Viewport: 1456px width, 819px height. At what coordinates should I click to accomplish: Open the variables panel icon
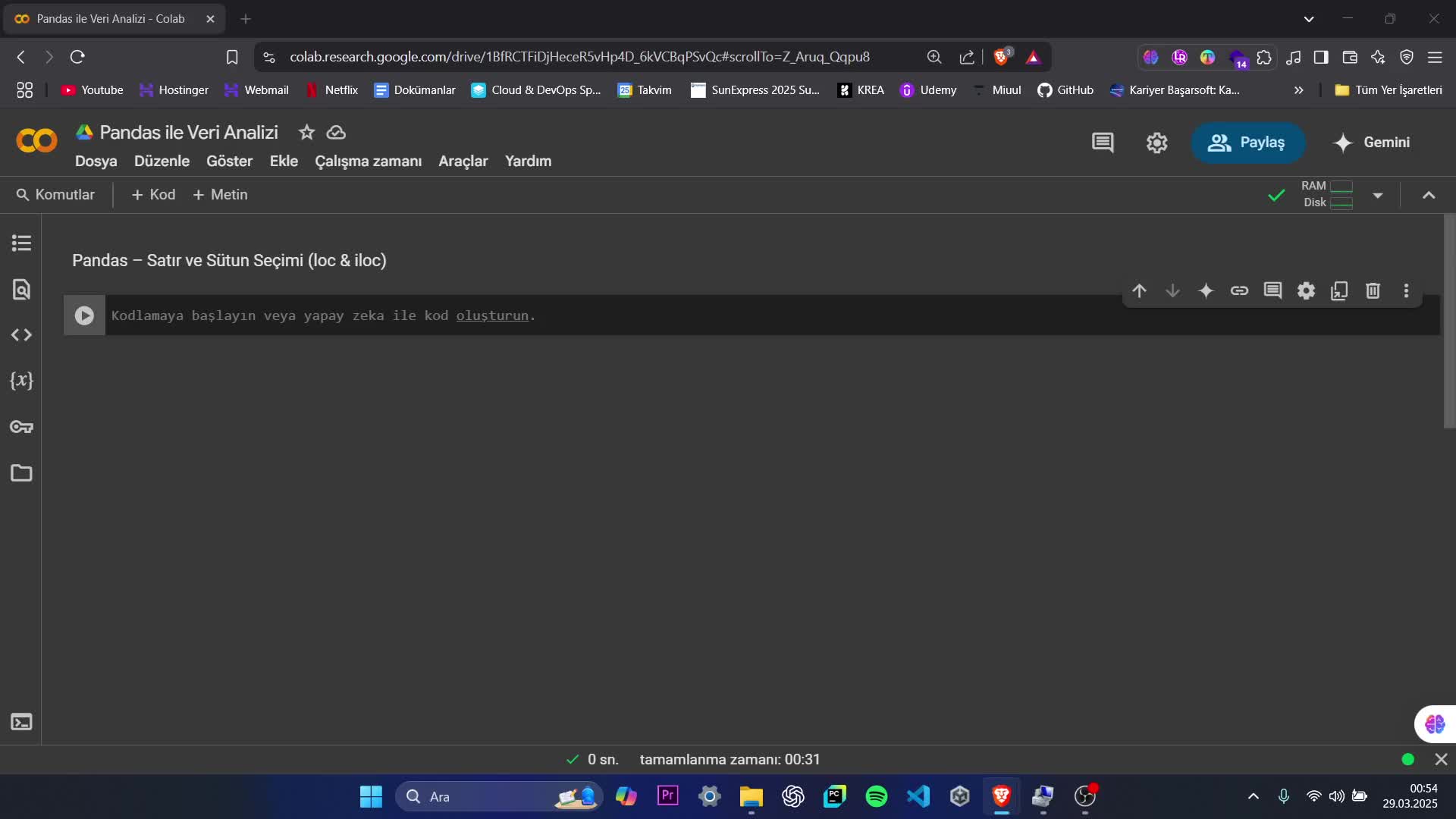click(x=21, y=381)
